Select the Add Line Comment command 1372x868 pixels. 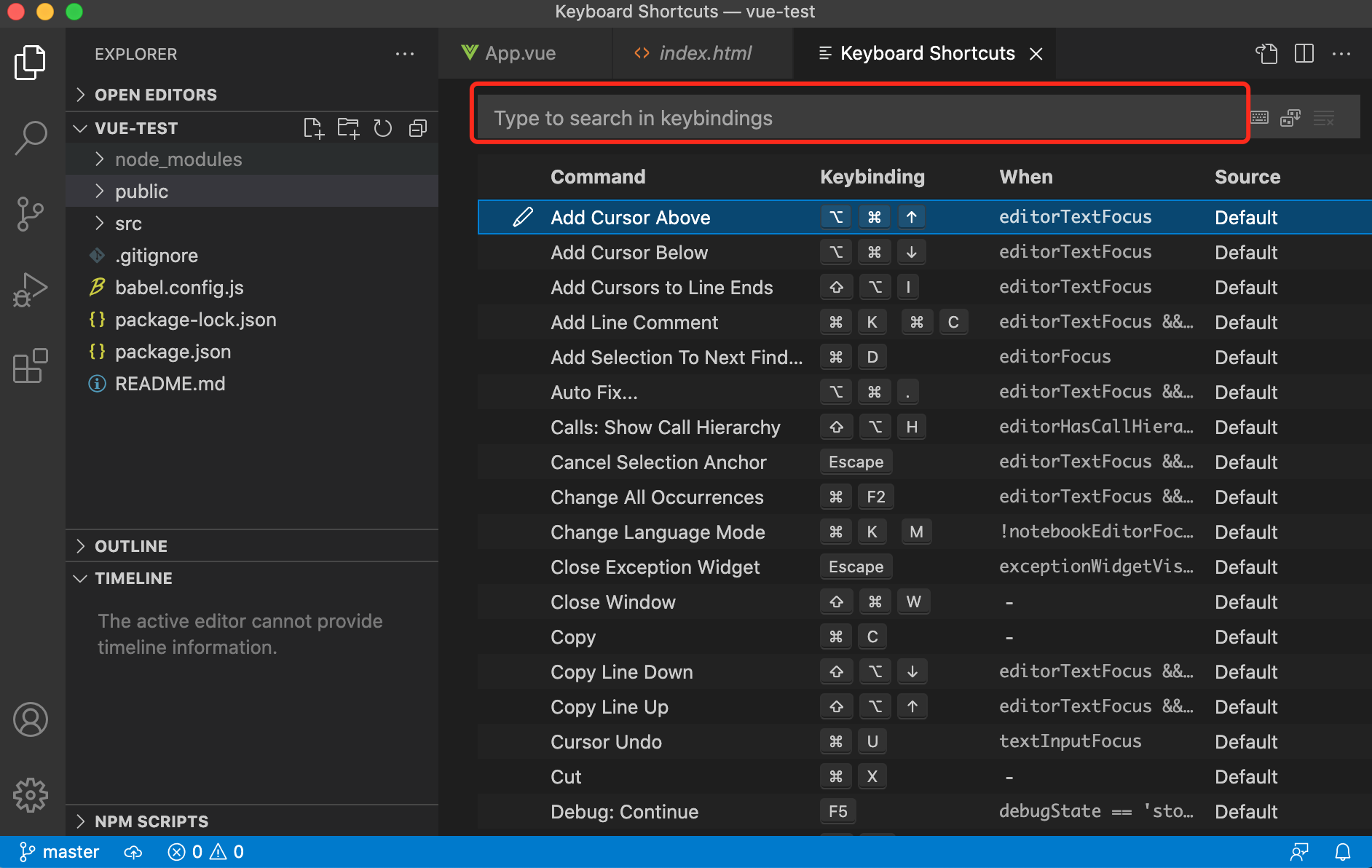pyautogui.click(x=925, y=323)
